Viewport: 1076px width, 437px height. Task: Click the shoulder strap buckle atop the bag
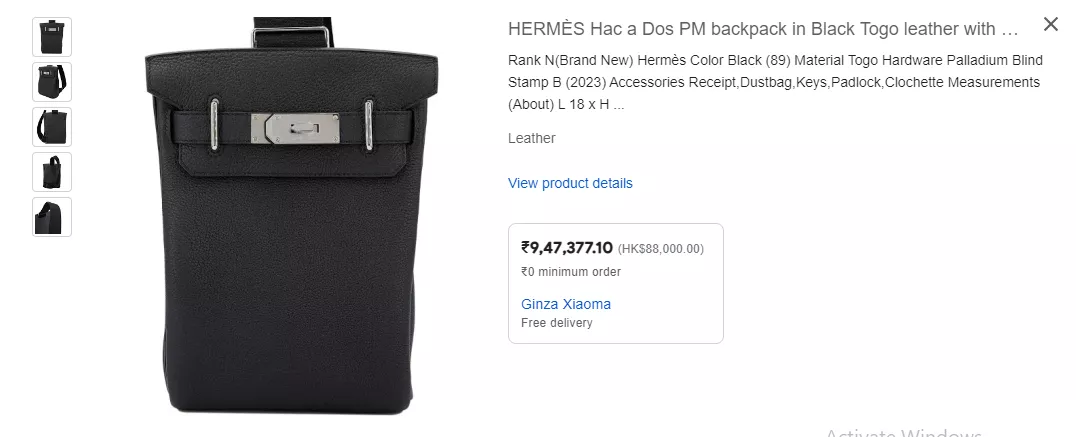[x=292, y=36]
